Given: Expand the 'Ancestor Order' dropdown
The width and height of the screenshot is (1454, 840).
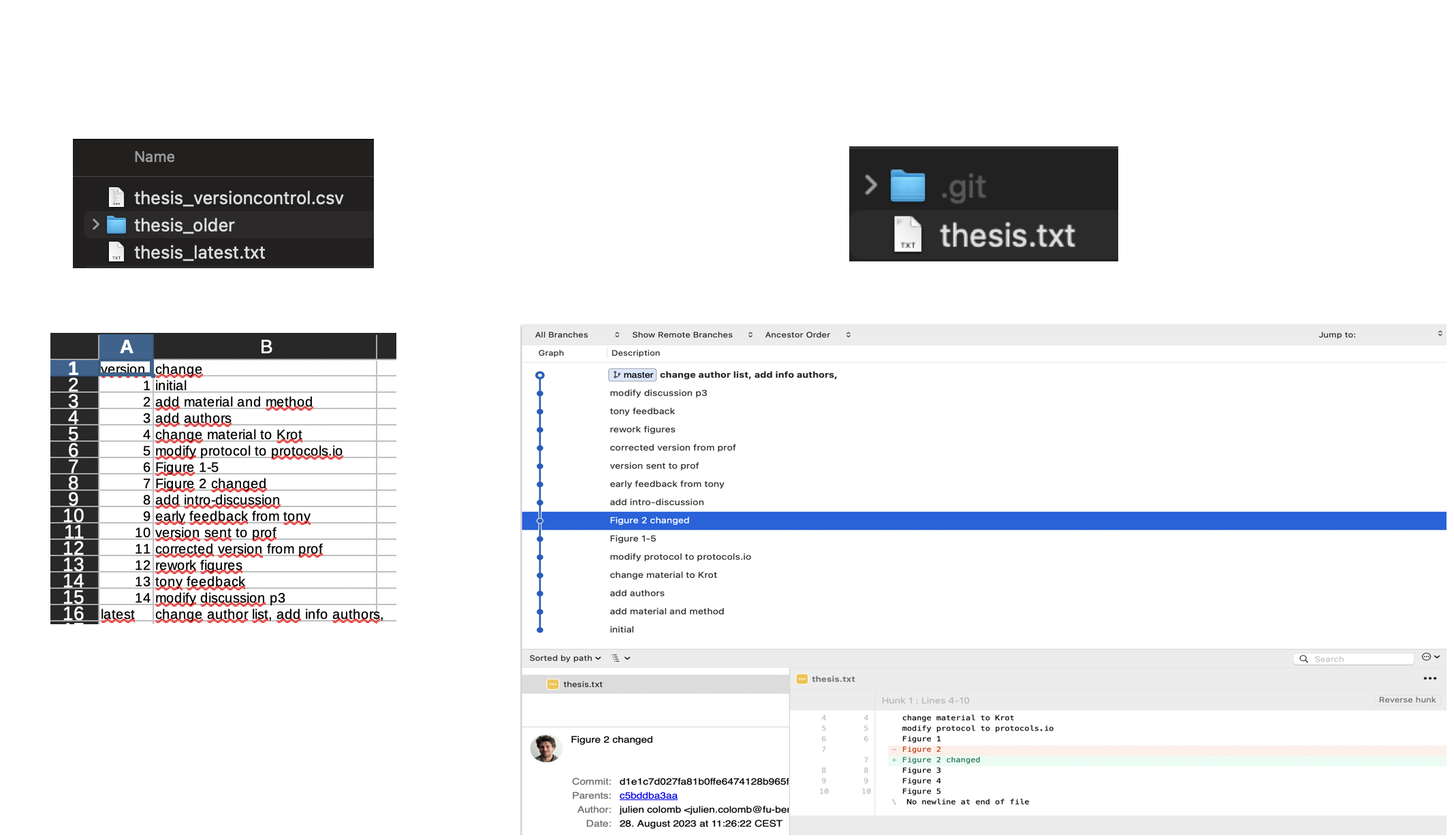Looking at the screenshot, I should (x=846, y=334).
